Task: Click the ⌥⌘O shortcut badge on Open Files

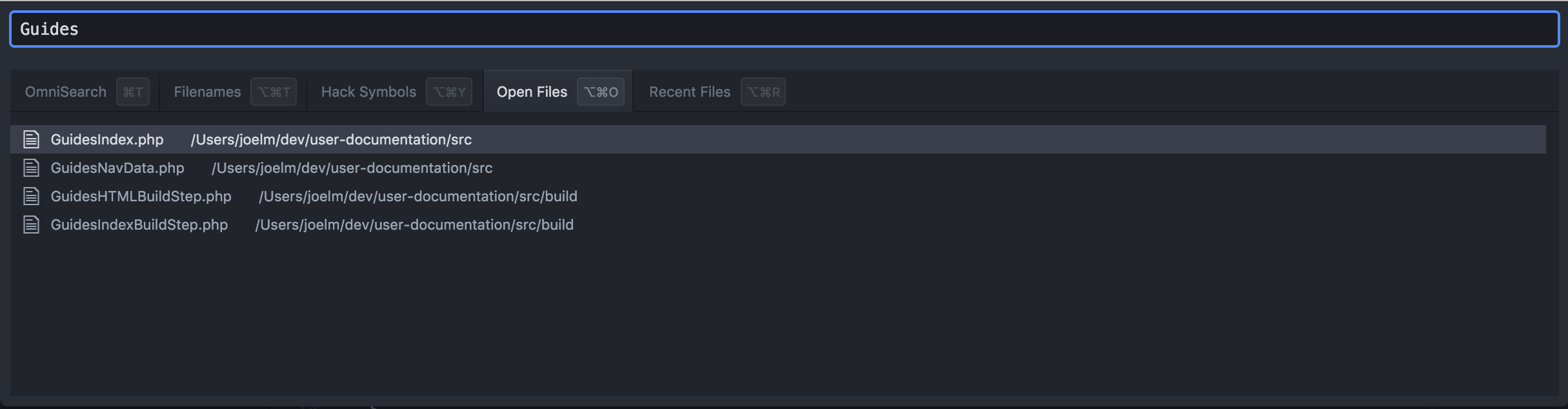Action: 601,92
